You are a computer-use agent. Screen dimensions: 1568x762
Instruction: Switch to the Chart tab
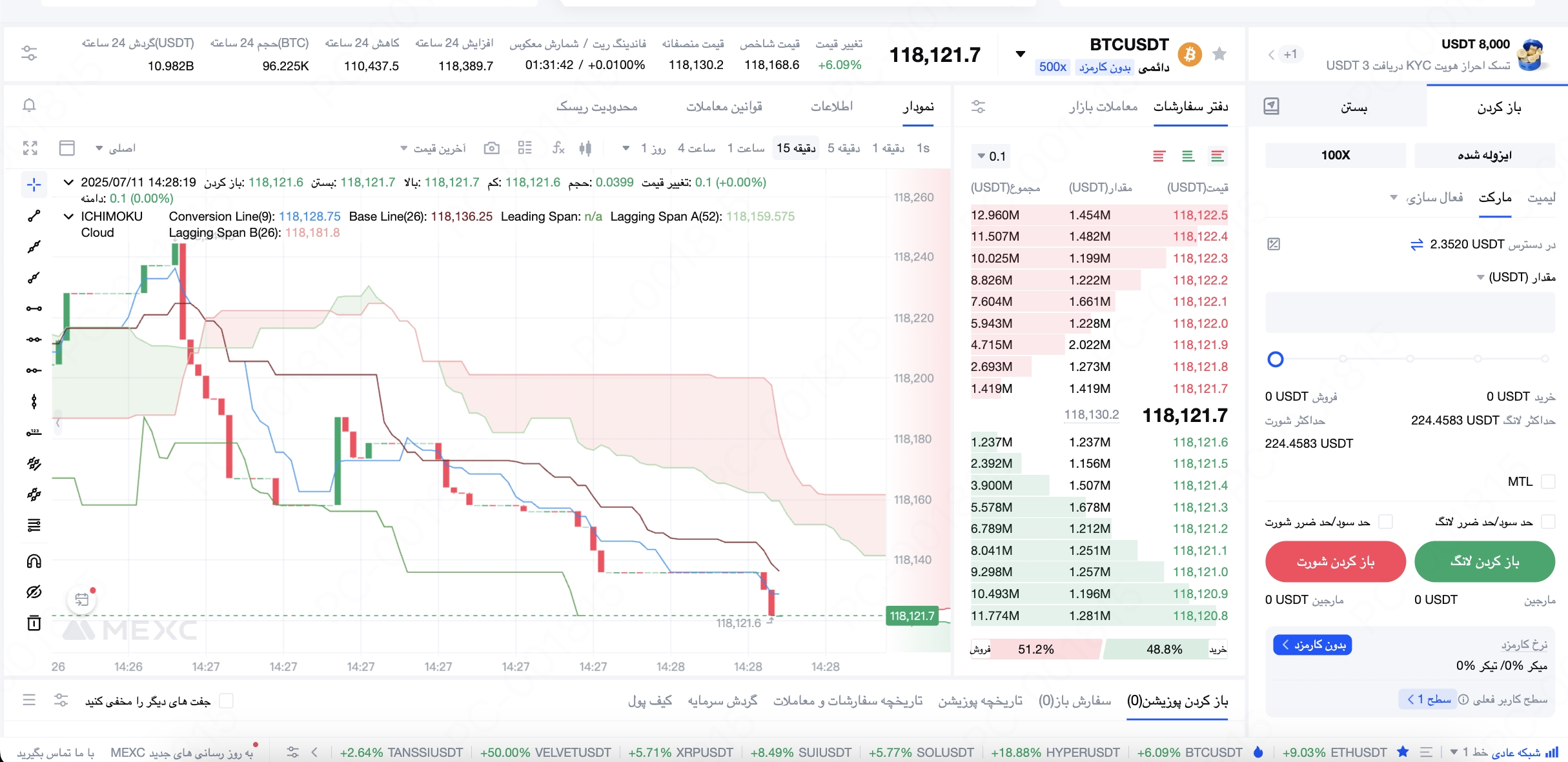click(918, 106)
